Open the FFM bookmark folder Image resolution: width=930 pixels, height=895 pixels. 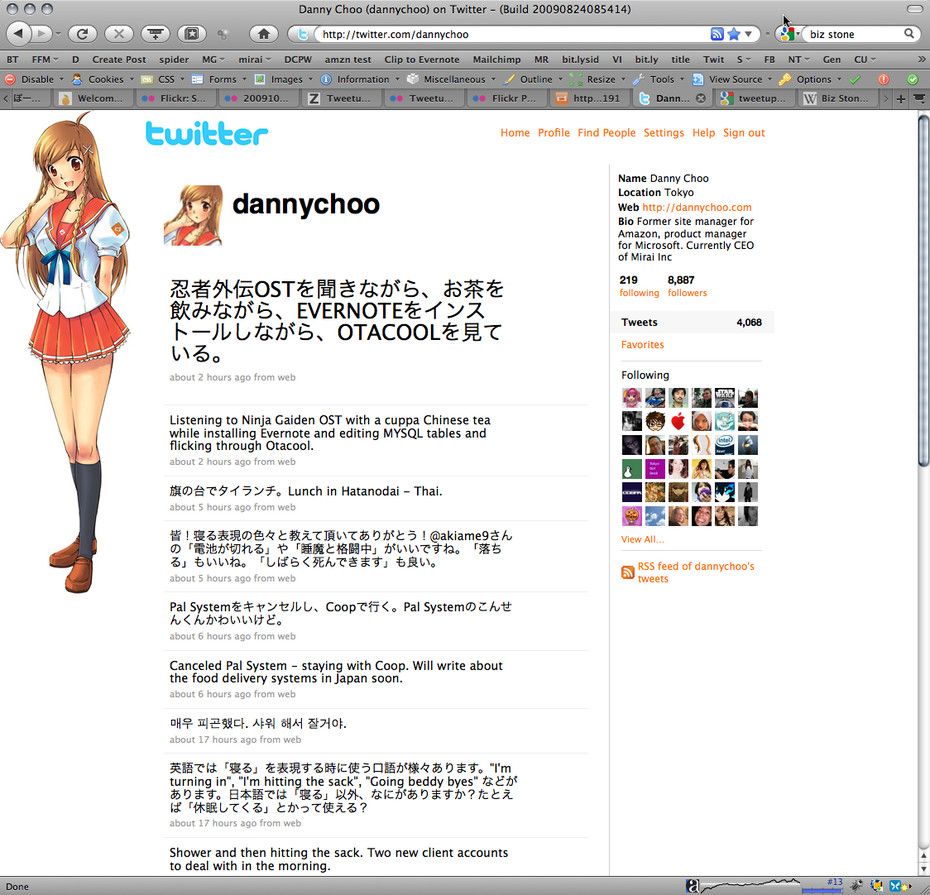point(45,59)
